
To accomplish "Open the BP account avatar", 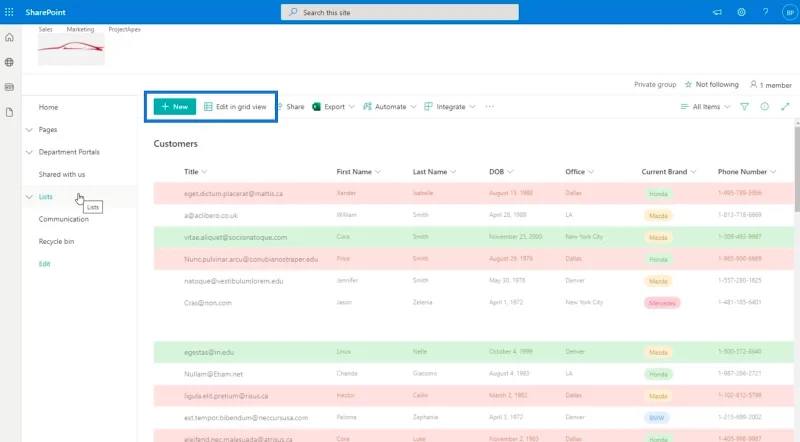I will tap(790, 12).
